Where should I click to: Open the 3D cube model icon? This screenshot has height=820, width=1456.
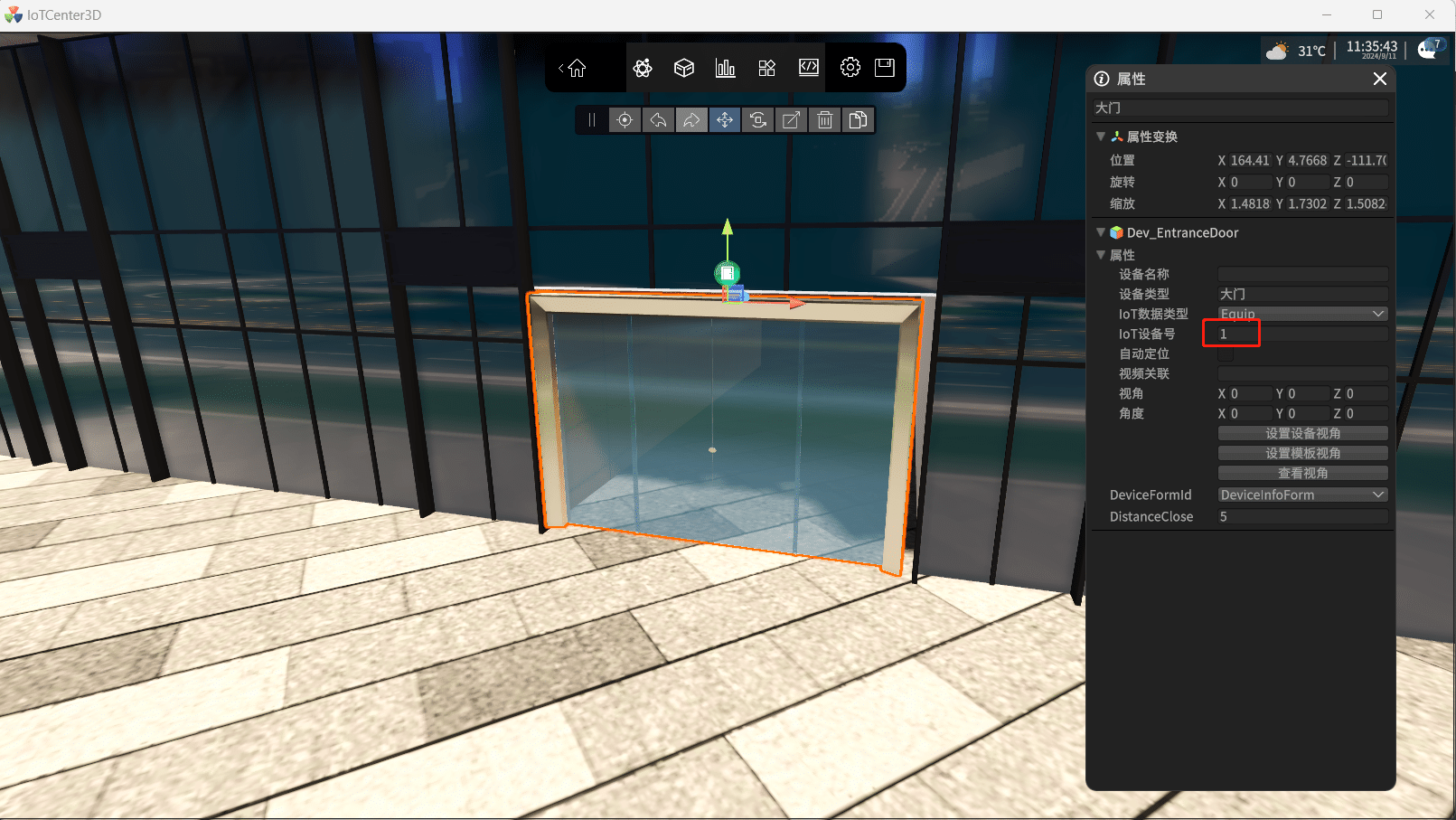[x=684, y=68]
